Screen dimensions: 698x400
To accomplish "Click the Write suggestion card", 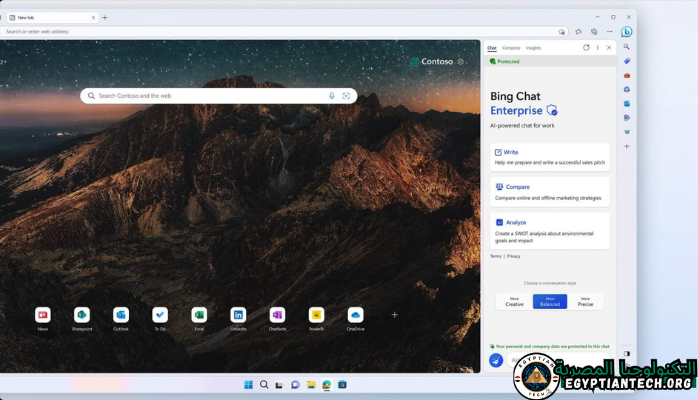I will point(550,157).
